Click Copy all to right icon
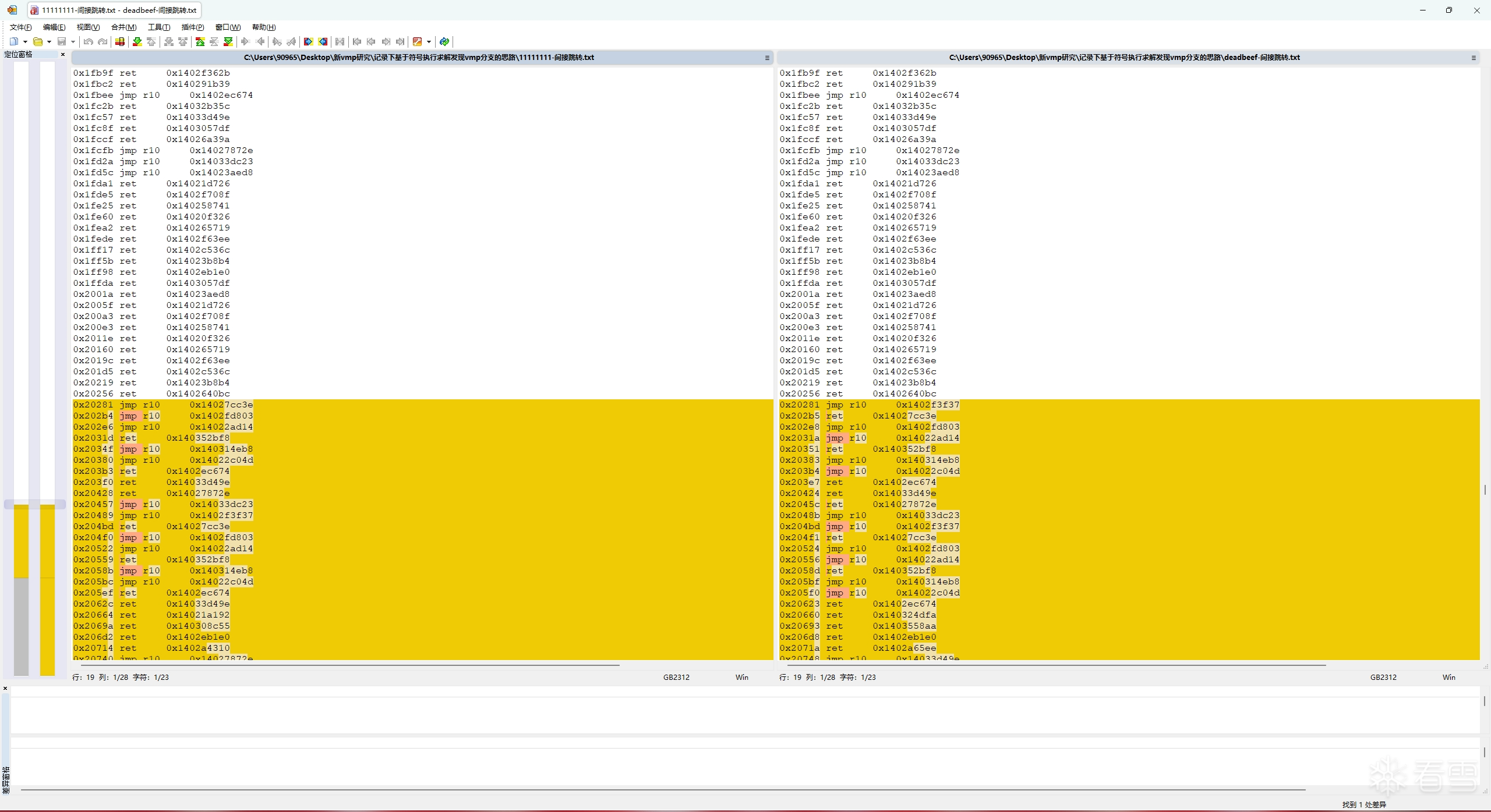Viewport: 1491px width, 812px height. (308, 41)
